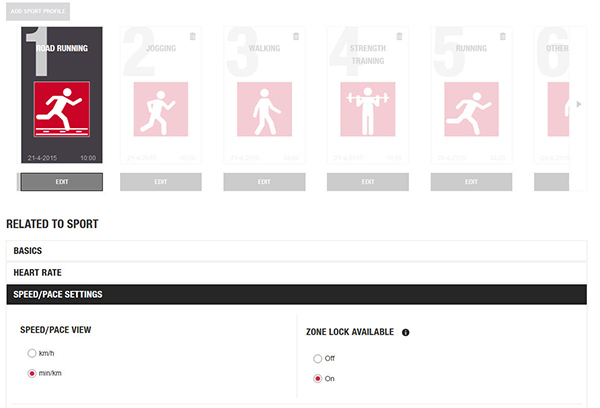Select the Walking sport profile icon
This screenshot has height=408, width=600.
264,109
